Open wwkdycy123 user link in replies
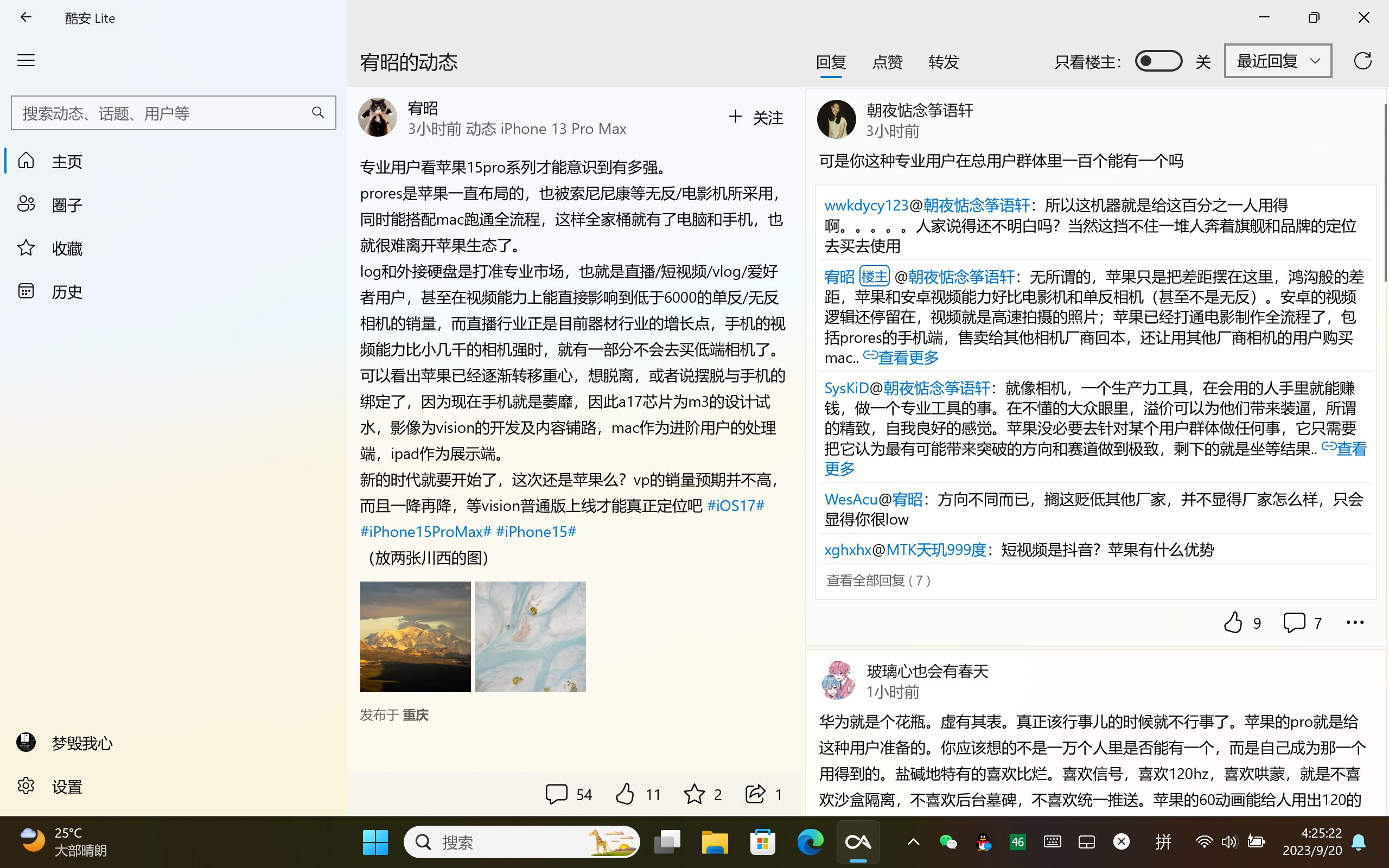 [x=866, y=205]
